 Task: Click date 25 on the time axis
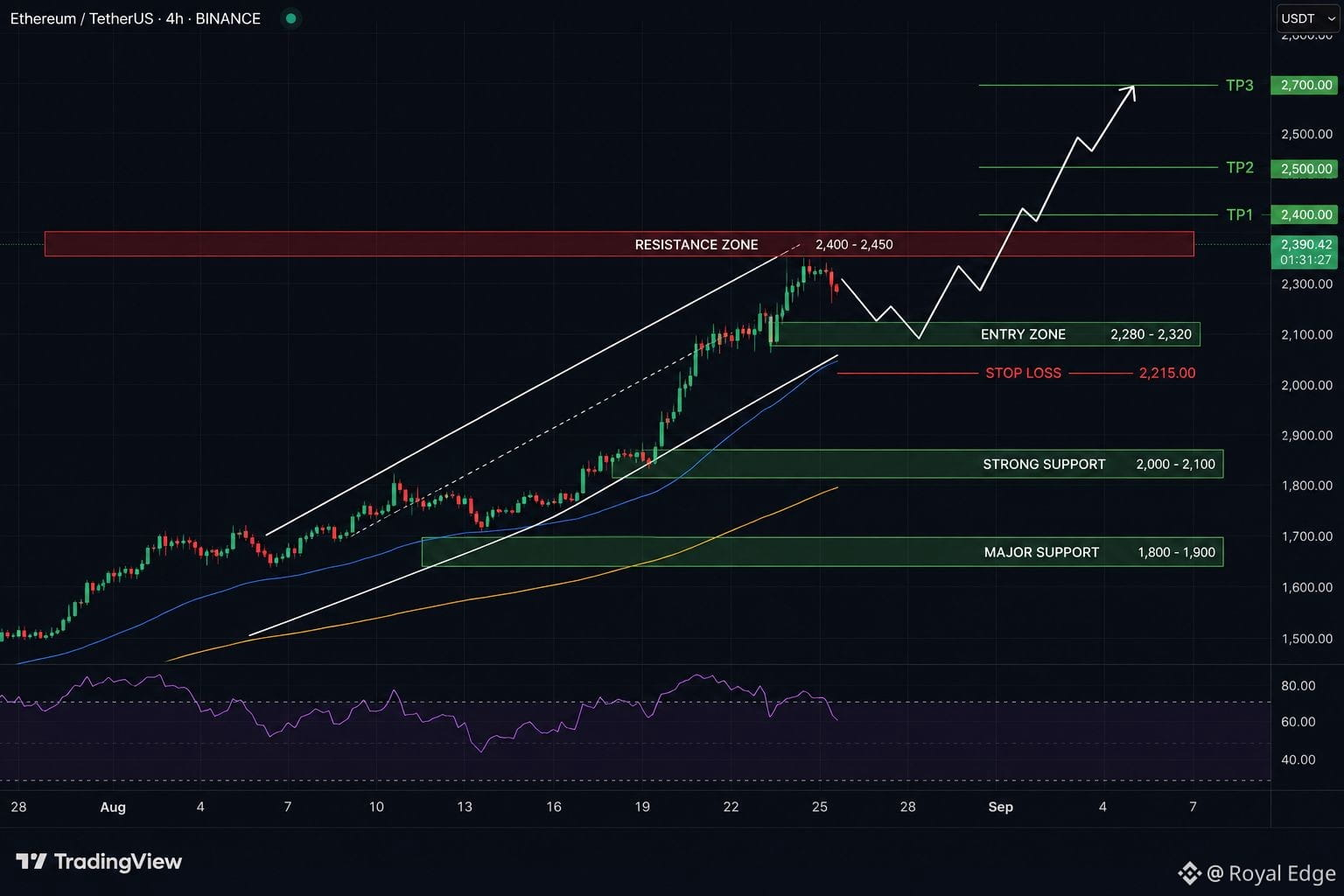point(819,807)
